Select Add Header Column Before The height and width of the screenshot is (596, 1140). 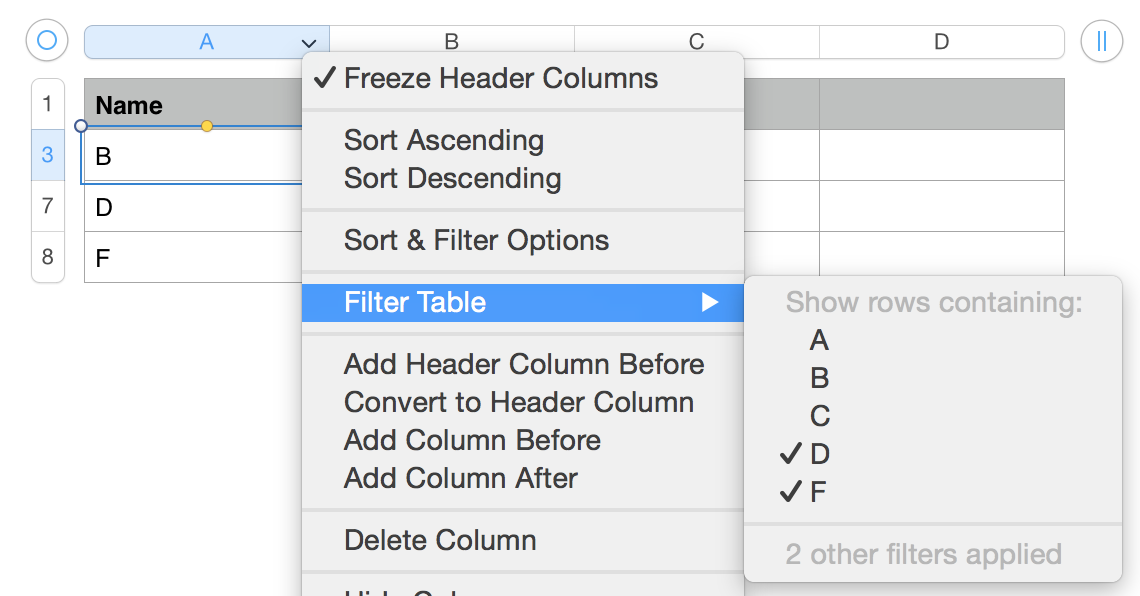tap(523, 364)
